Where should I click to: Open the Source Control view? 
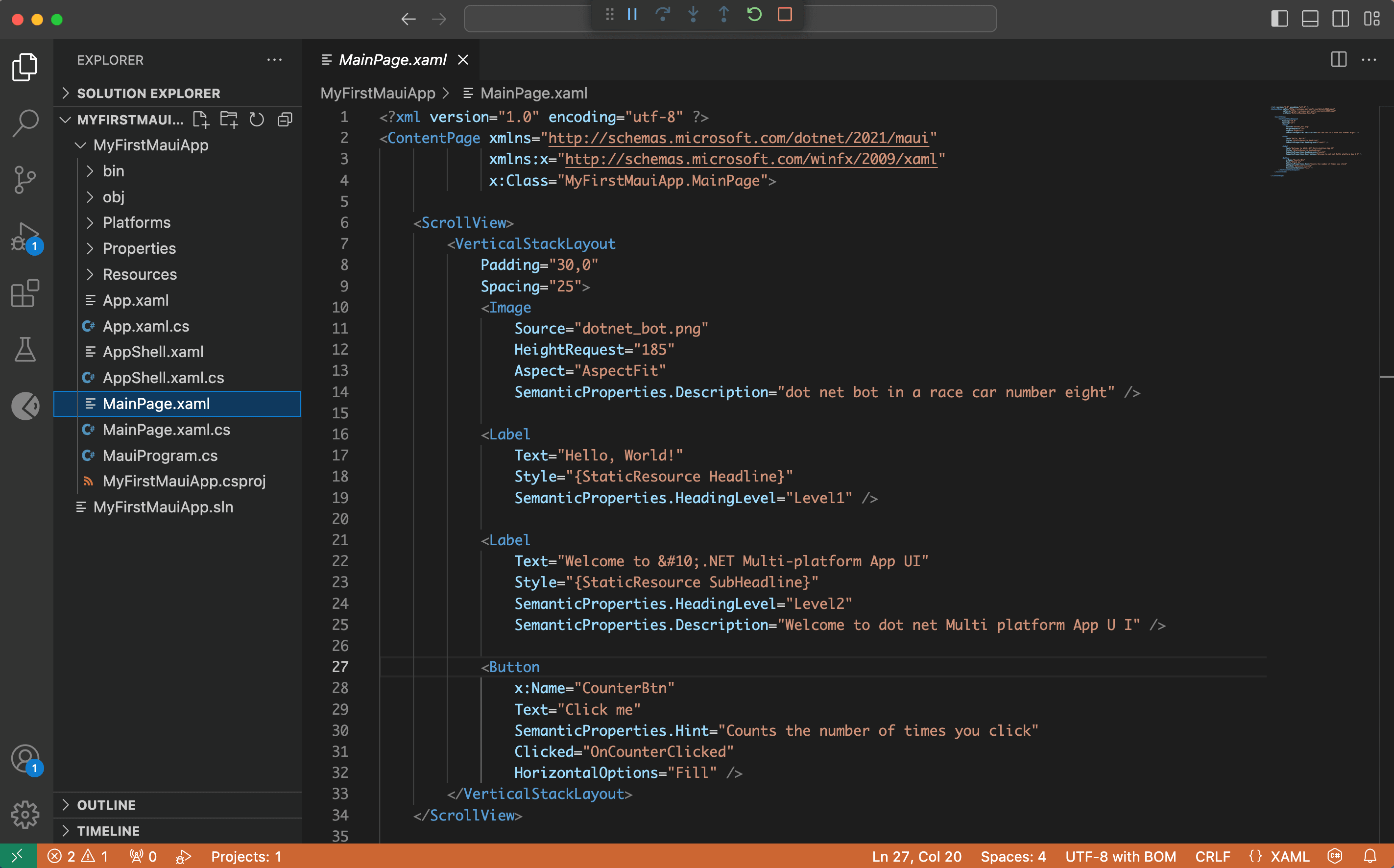[25, 180]
